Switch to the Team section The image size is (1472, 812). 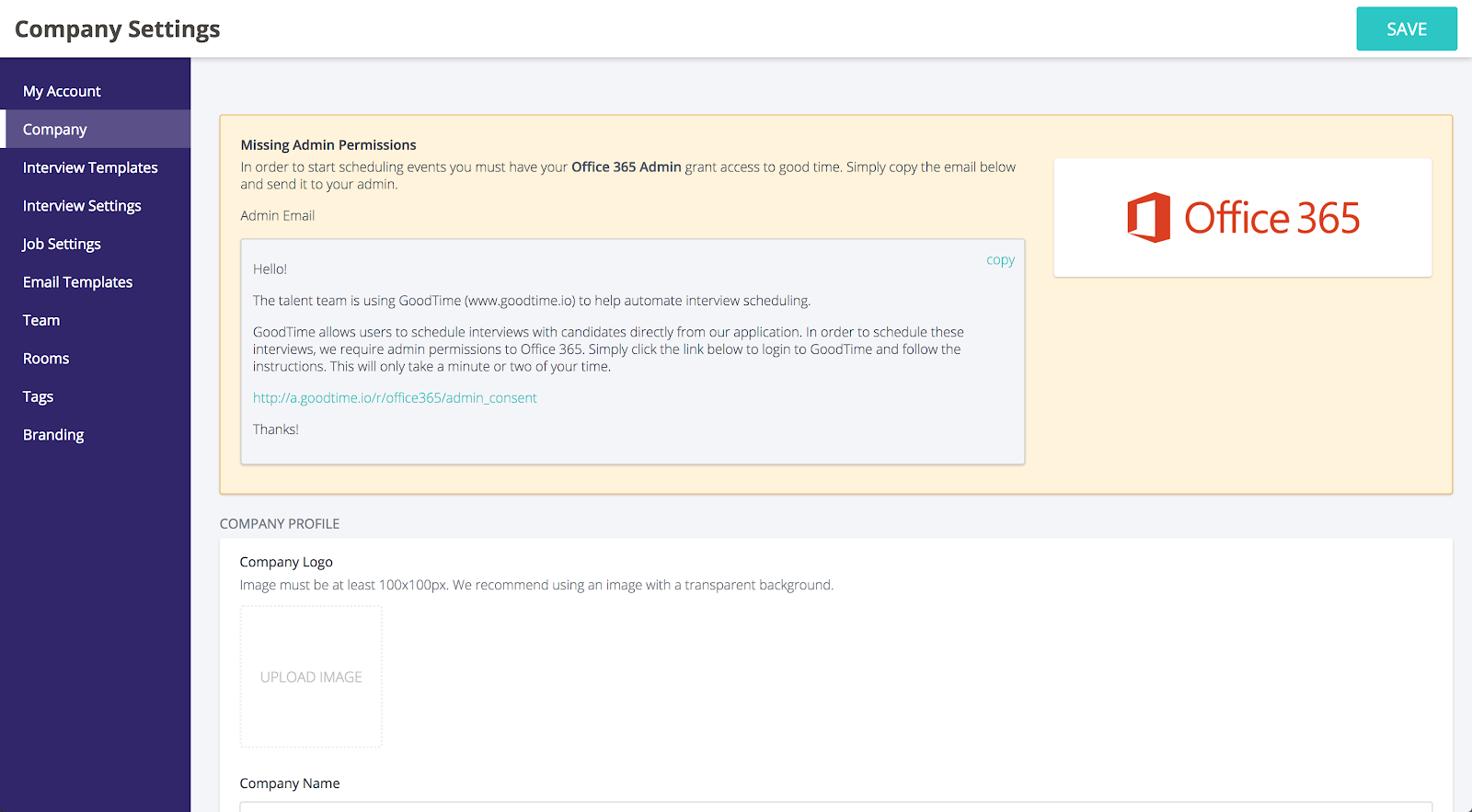pos(41,320)
